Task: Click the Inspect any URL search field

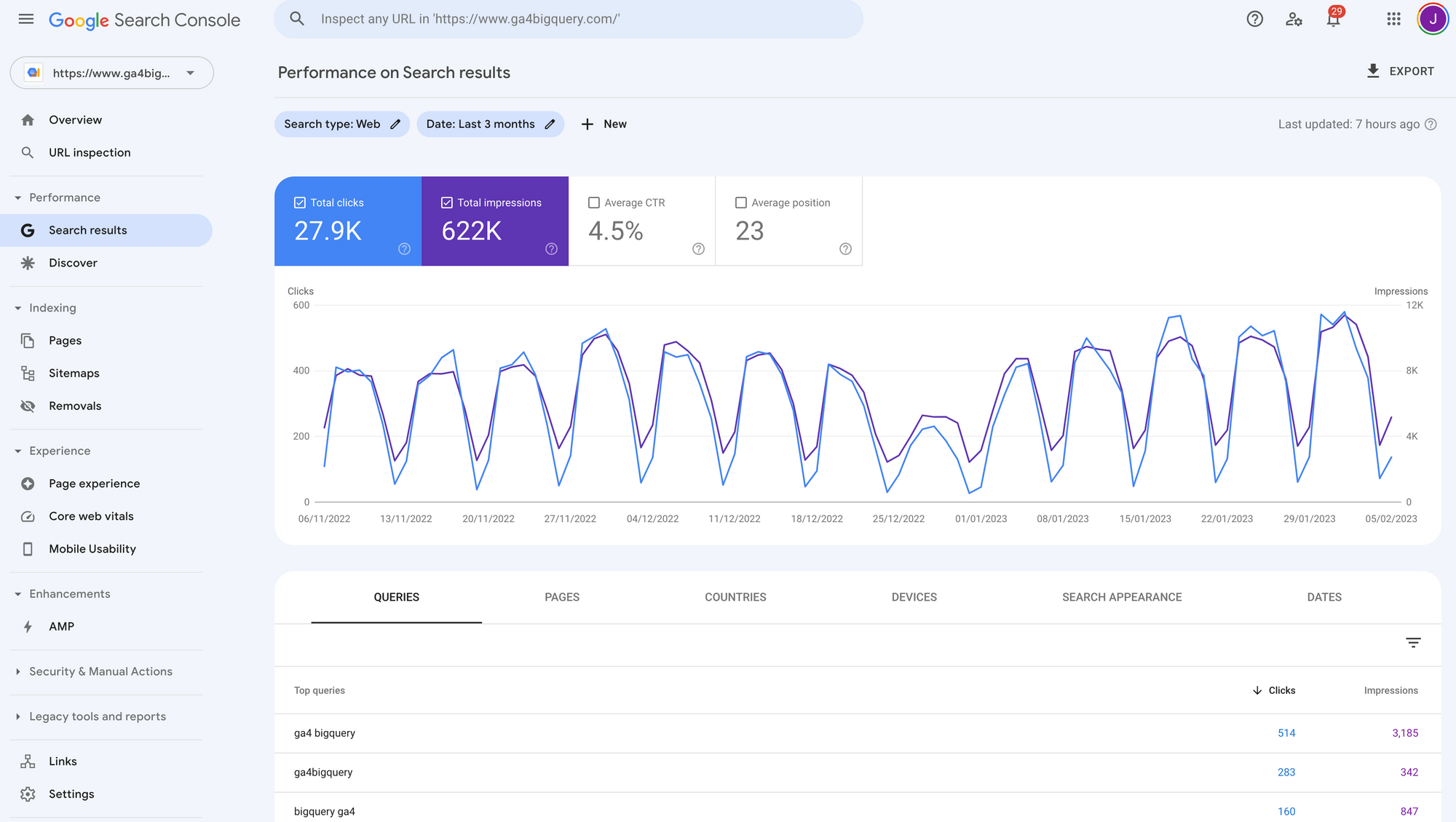Action: [x=569, y=19]
